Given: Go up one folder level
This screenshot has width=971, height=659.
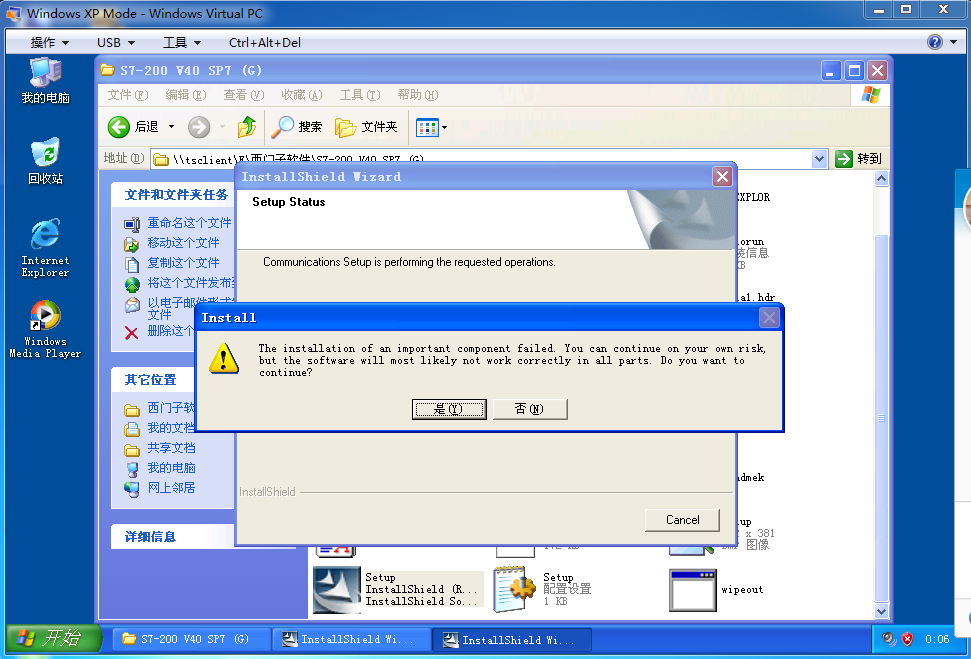Looking at the screenshot, I should pyautogui.click(x=246, y=127).
